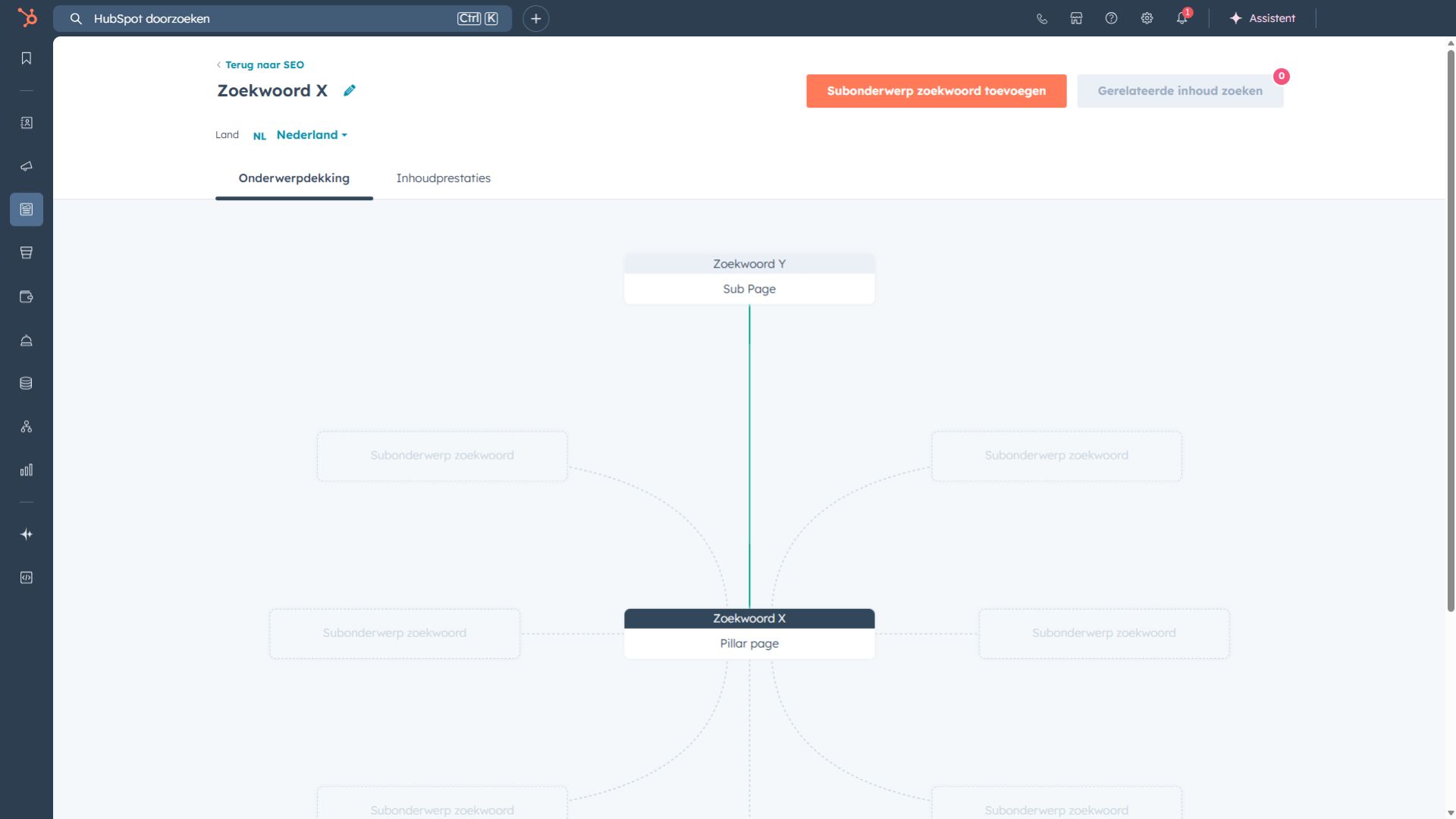Click Subonderwerp zoekwoord toevoegen button
This screenshot has height=819, width=1456.
tap(937, 91)
